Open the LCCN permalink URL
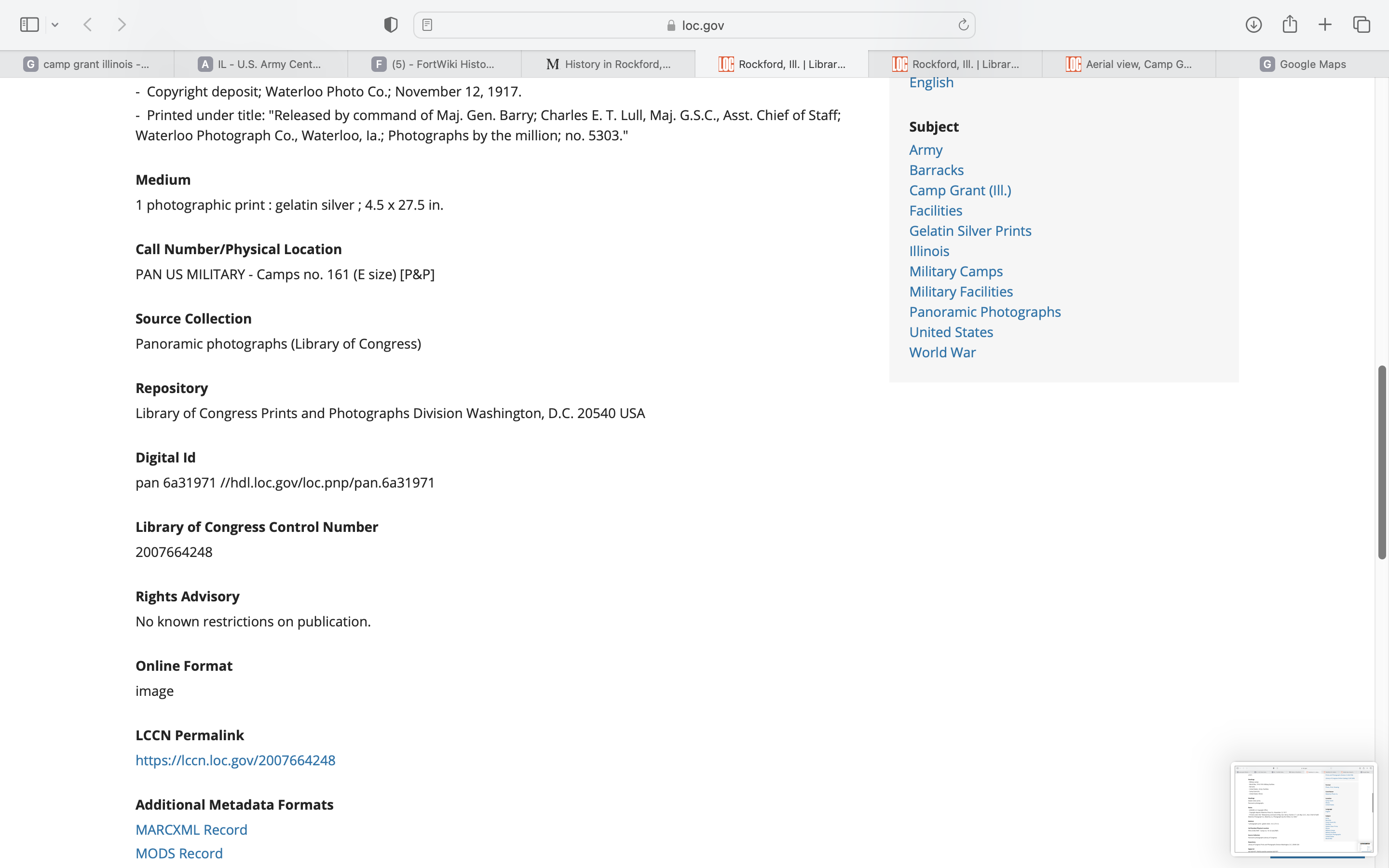Viewport: 1389px width, 868px height. coord(235,760)
